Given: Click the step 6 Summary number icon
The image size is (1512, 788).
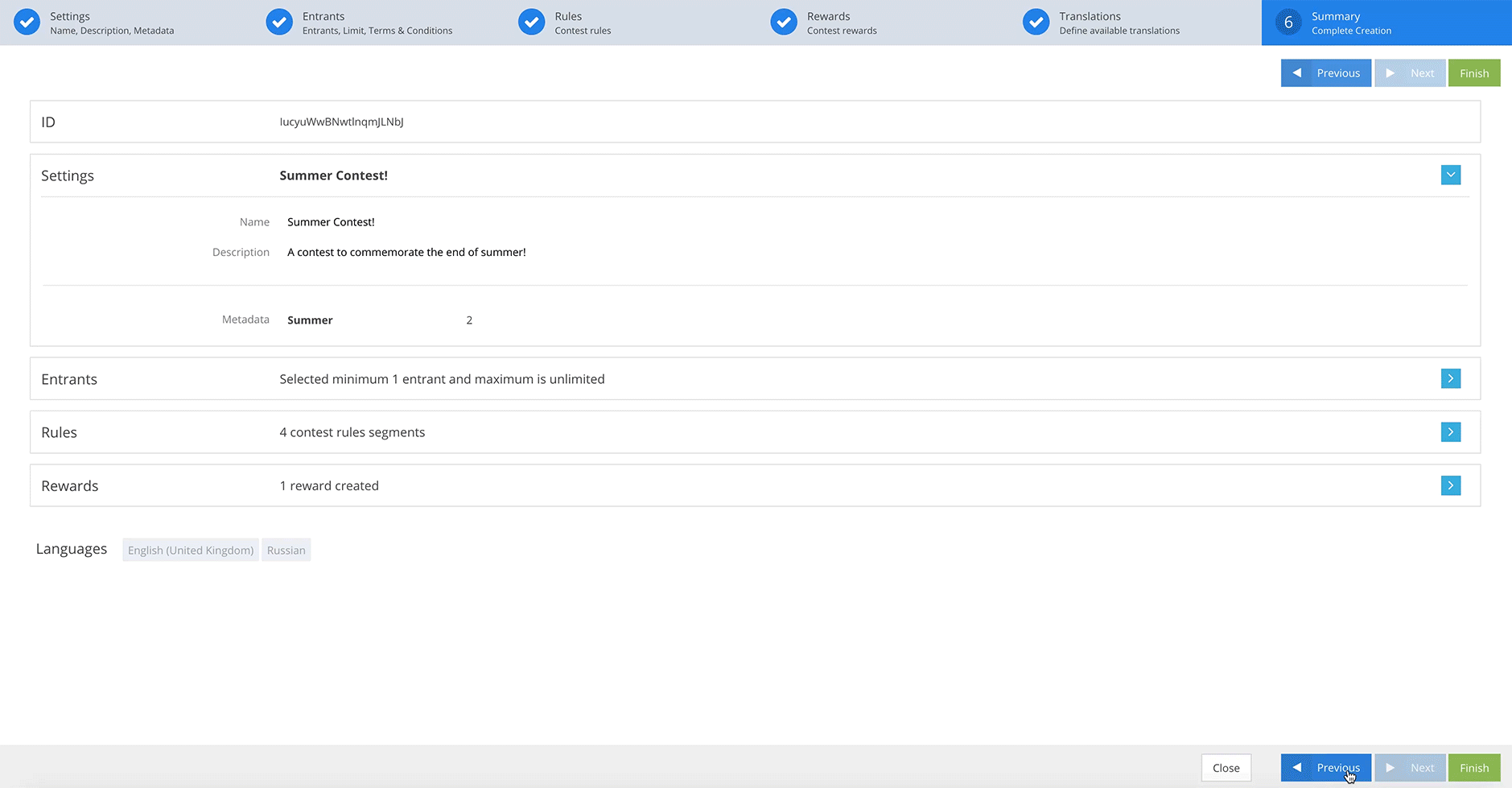Looking at the screenshot, I should point(1288,23).
